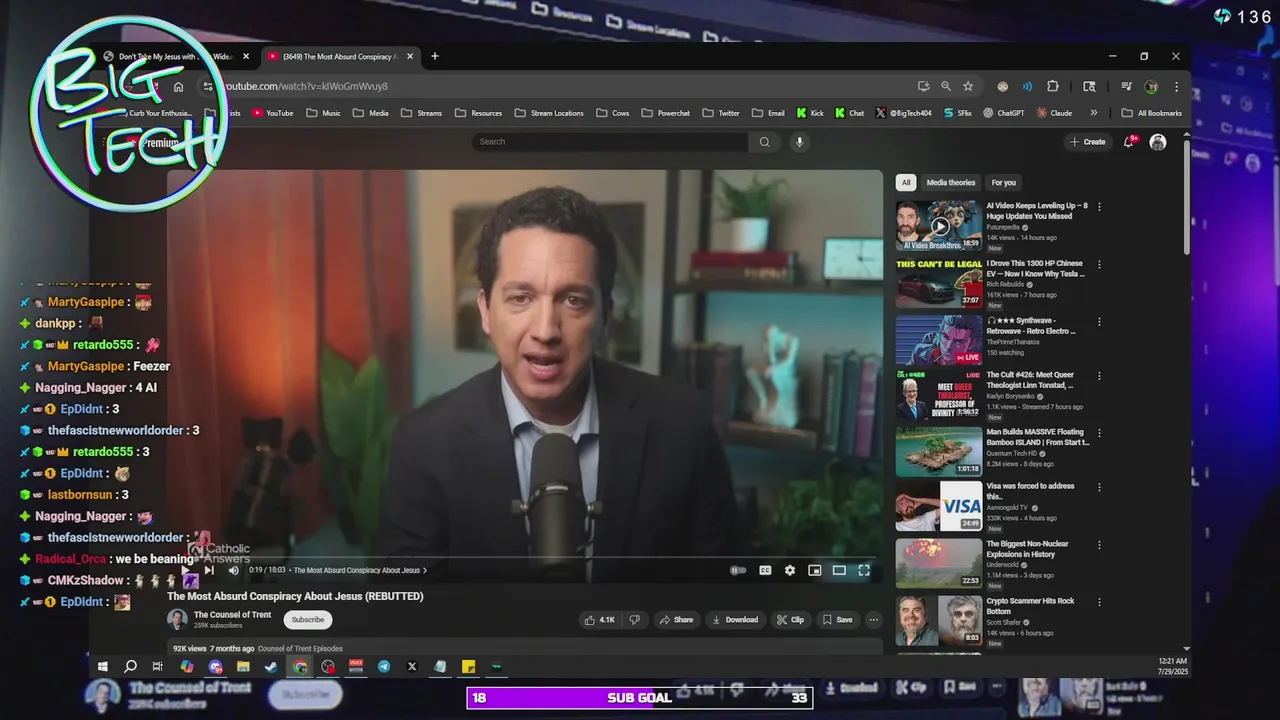This screenshot has width=1280, height=720.
Task: Click the Download button
Action: (734, 620)
